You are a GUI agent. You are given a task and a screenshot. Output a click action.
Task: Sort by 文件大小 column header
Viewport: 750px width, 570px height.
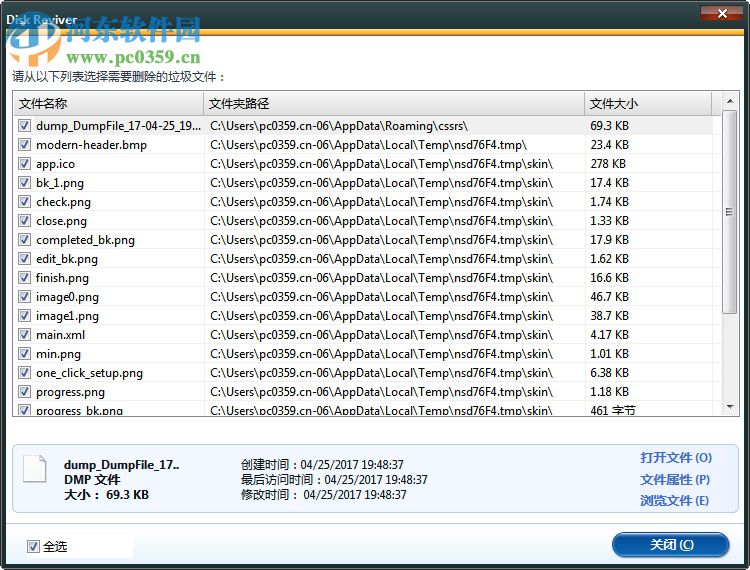pyautogui.click(x=648, y=103)
